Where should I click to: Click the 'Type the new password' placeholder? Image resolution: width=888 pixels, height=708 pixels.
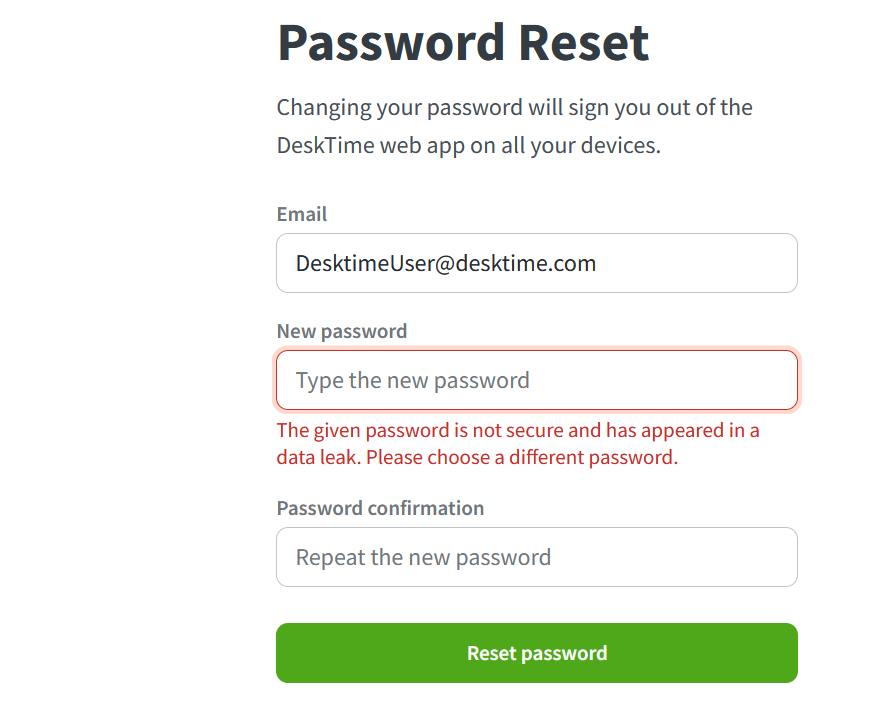pos(413,381)
